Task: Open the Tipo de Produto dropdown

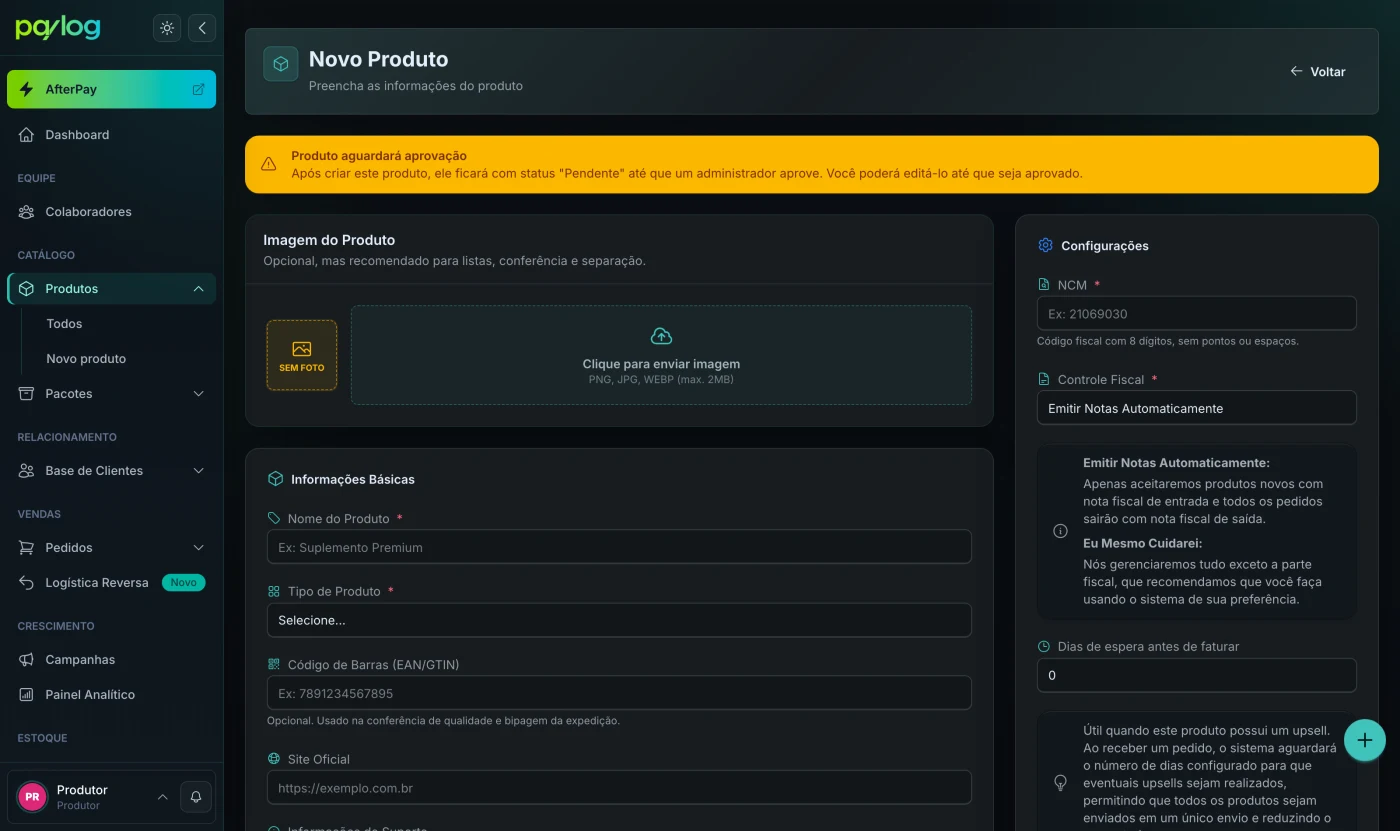Action: pos(619,620)
